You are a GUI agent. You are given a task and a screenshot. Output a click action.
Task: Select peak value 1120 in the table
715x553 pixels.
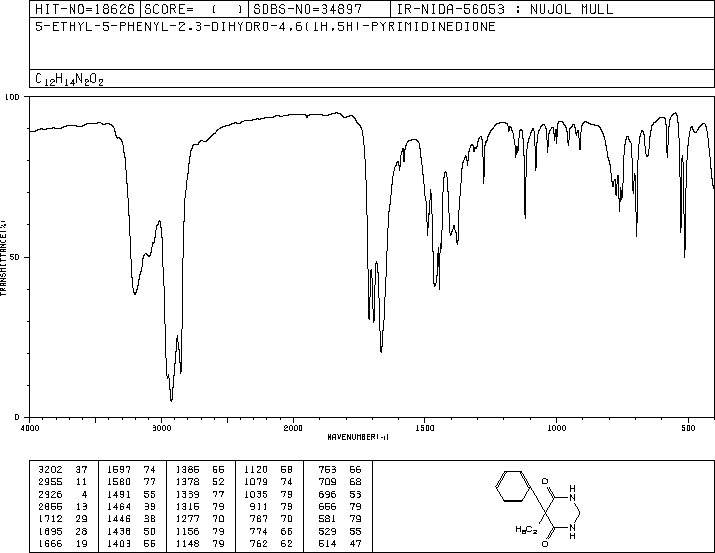(256, 469)
